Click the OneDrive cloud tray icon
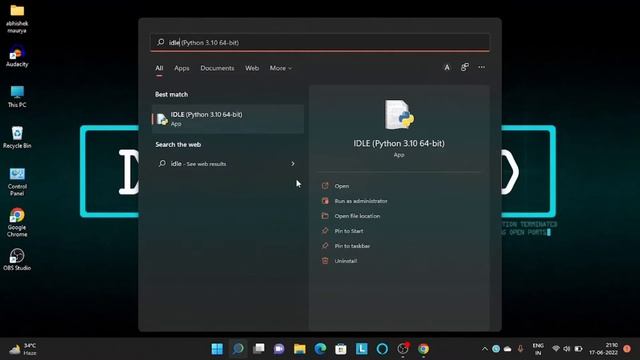 click(507, 349)
